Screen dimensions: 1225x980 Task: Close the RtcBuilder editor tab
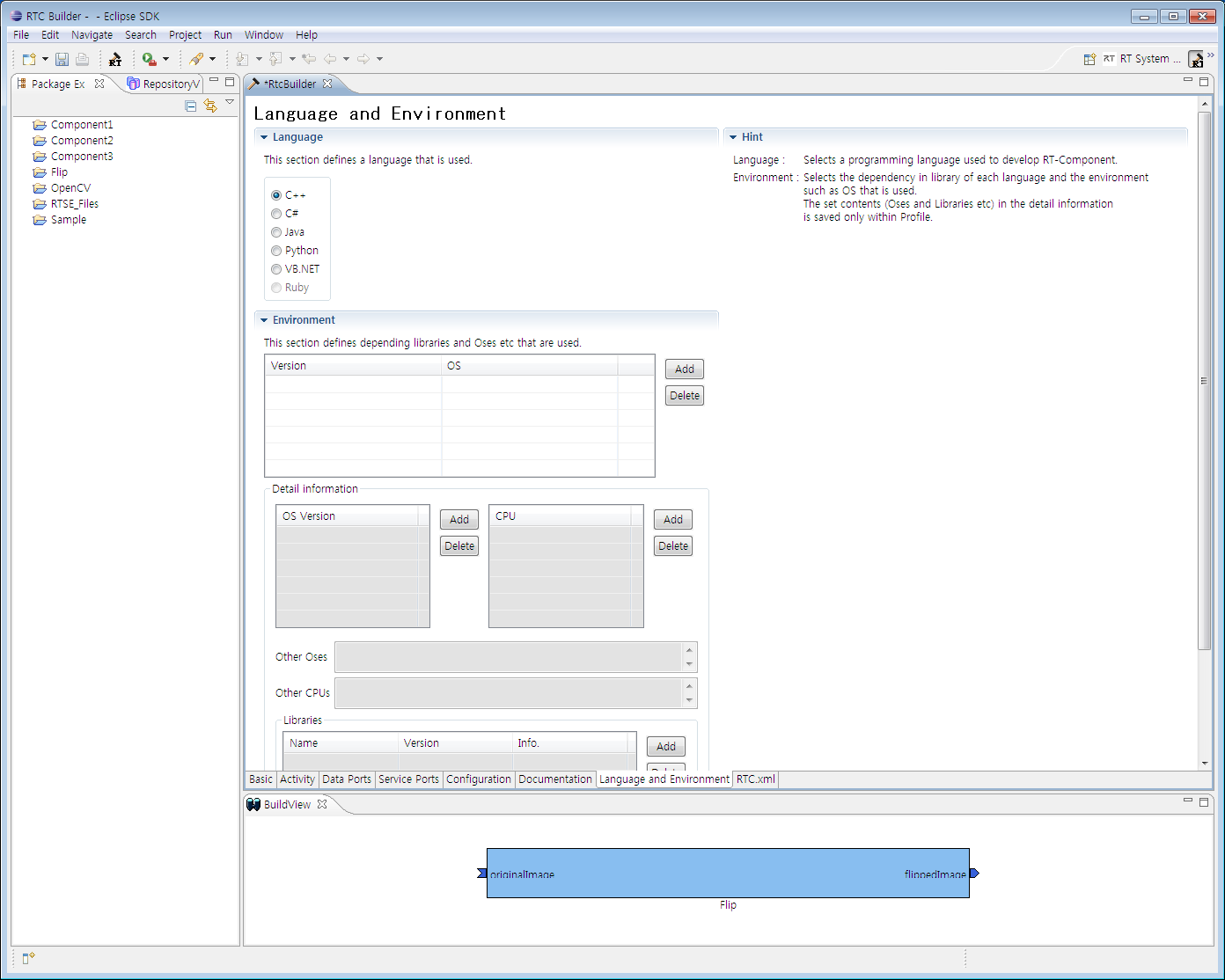point(327,84)
